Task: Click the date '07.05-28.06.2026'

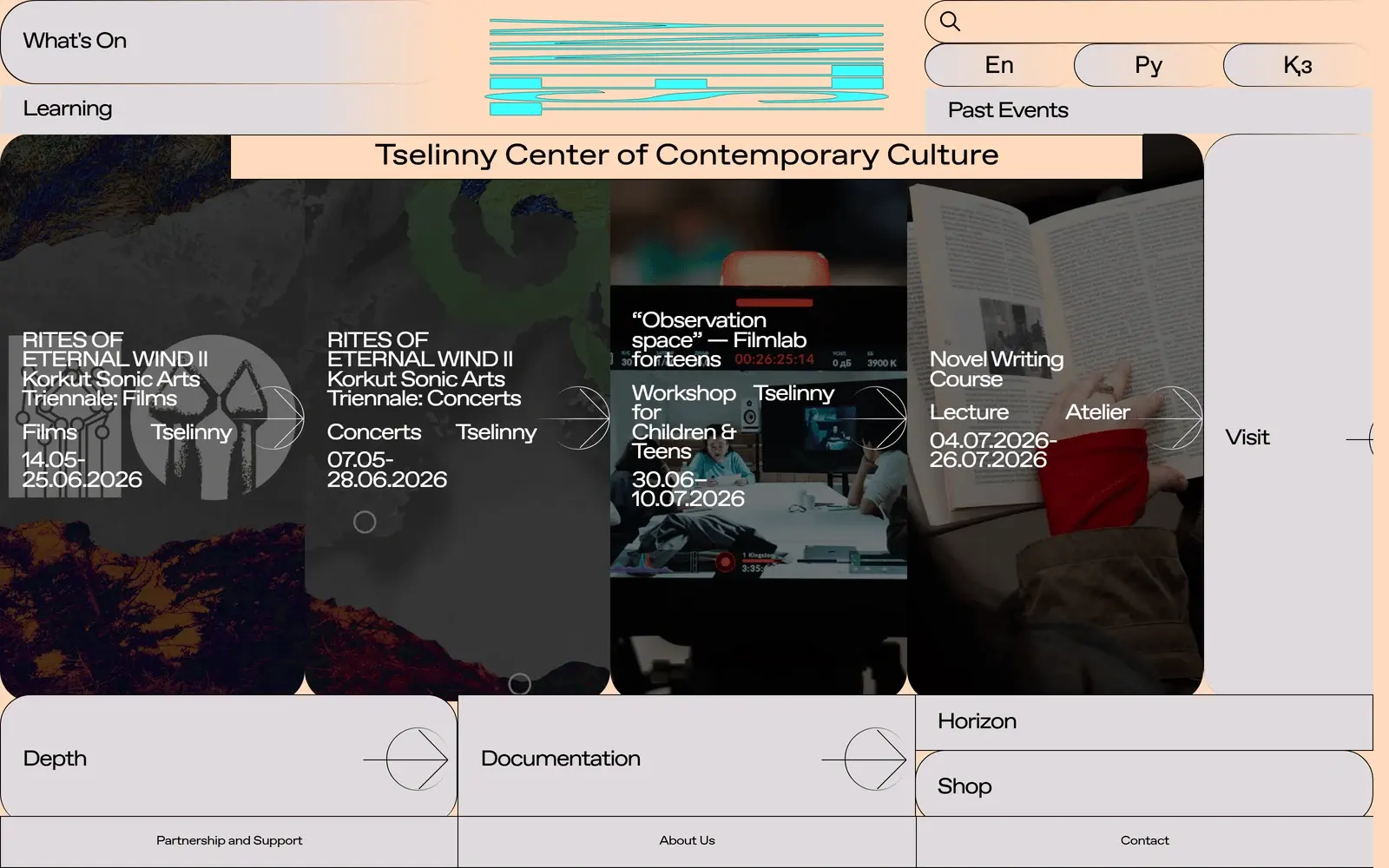Action: click(x=387, y=470)
